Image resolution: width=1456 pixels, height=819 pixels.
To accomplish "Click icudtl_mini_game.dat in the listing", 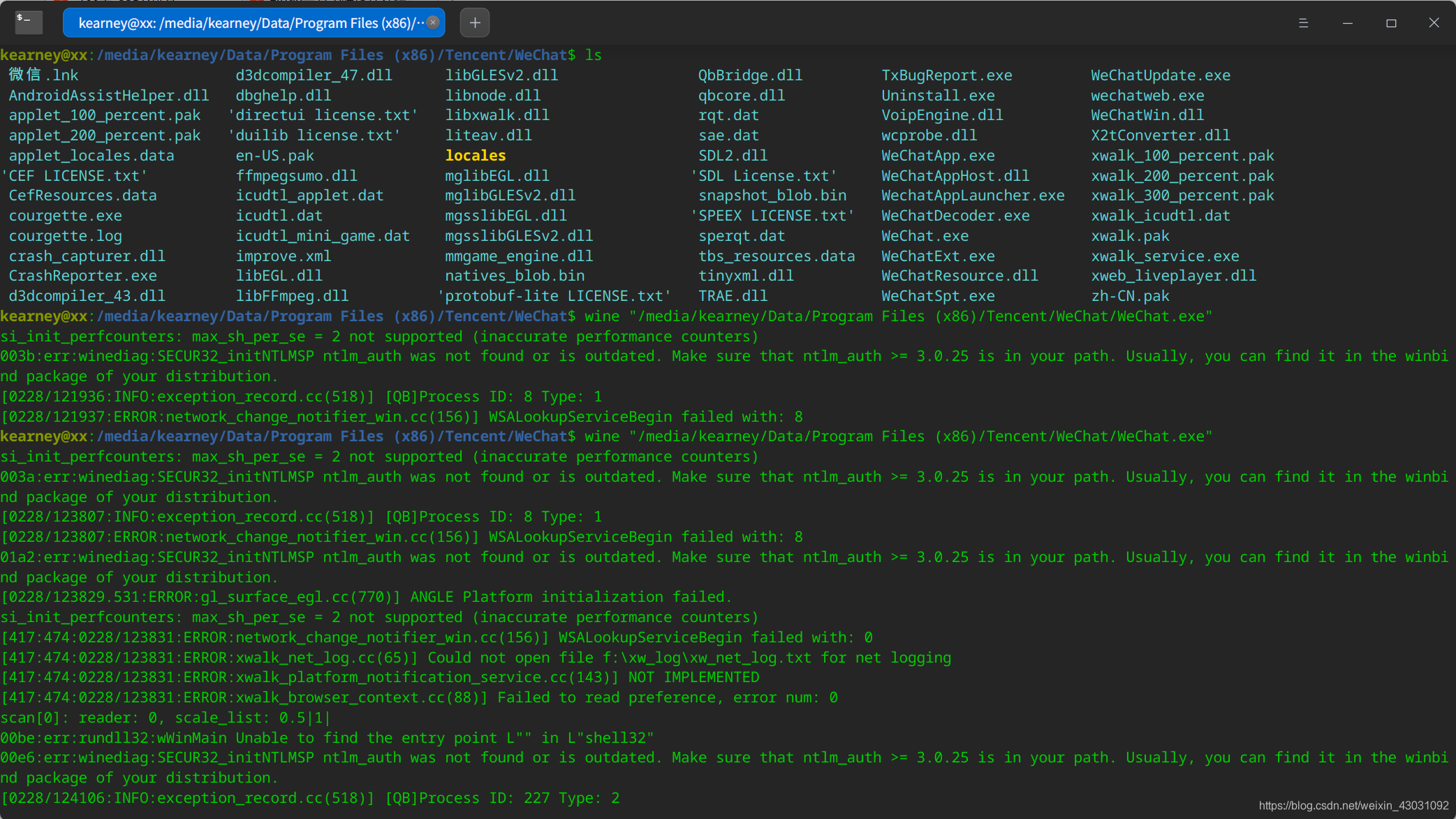I will click(323, 236).
